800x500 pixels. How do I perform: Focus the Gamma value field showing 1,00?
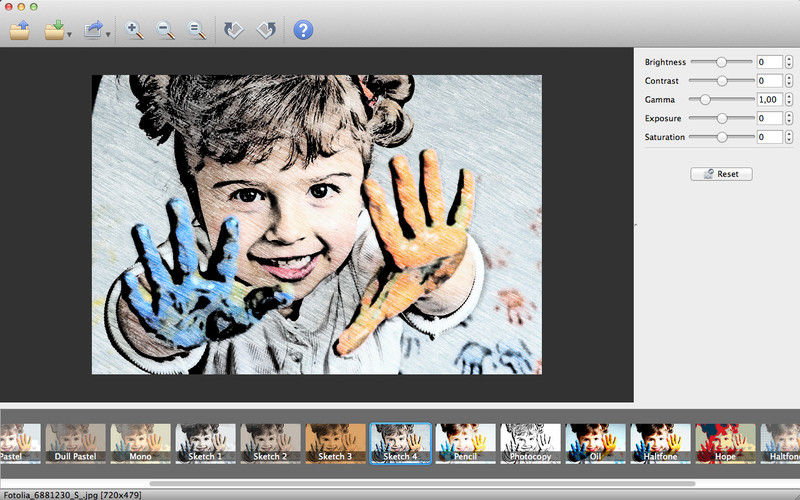point(769,99)
